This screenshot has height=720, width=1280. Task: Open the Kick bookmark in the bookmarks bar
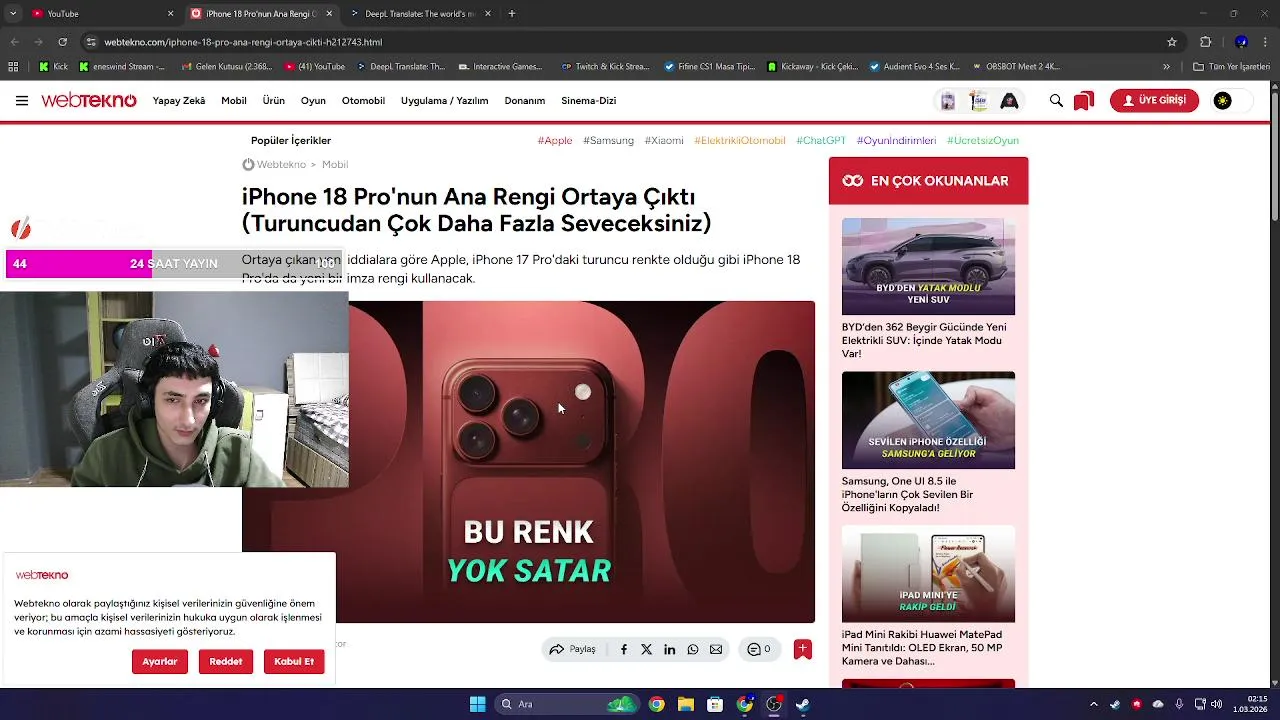tap(54, 67)
